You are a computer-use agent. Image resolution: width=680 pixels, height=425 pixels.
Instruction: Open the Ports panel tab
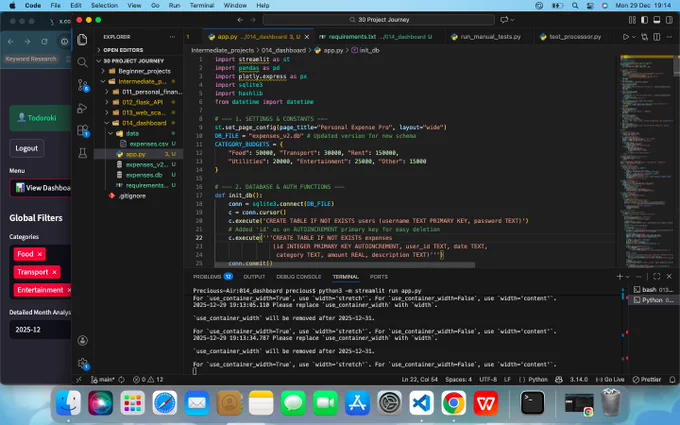pyautogui.click(x=379, y=277)
